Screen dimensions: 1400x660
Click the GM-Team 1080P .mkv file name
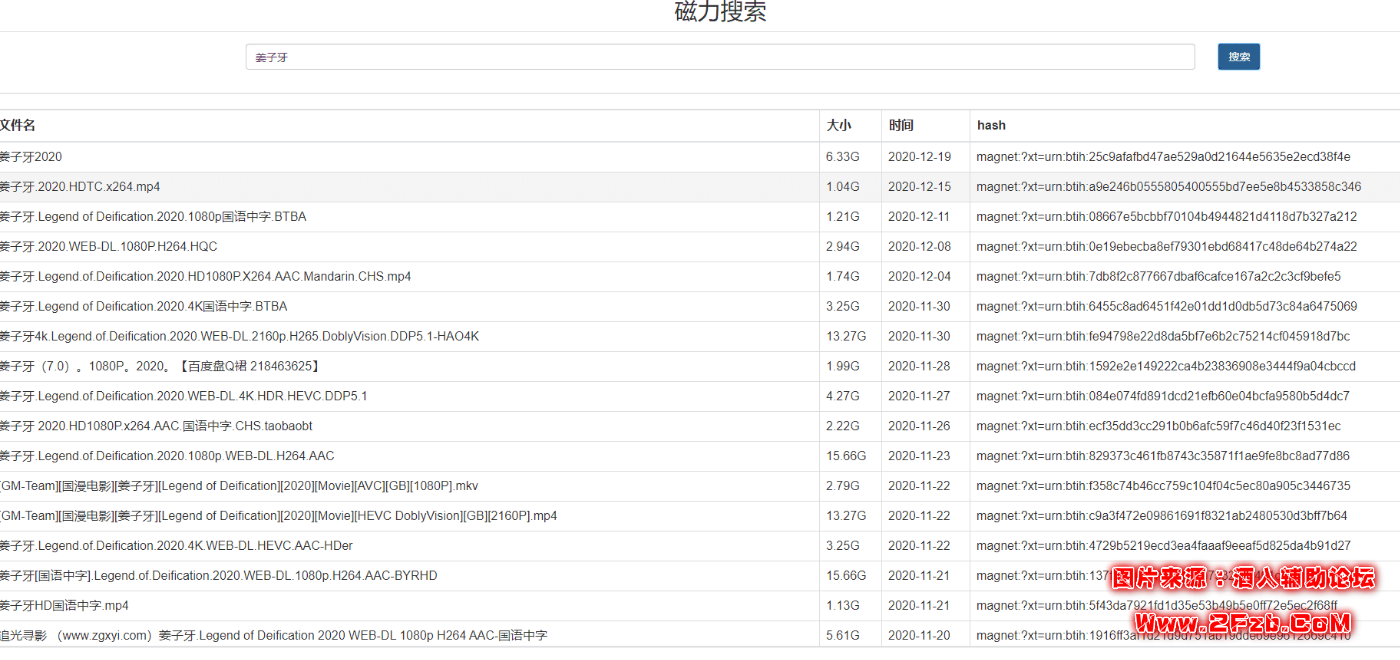[x=240, y=486]
